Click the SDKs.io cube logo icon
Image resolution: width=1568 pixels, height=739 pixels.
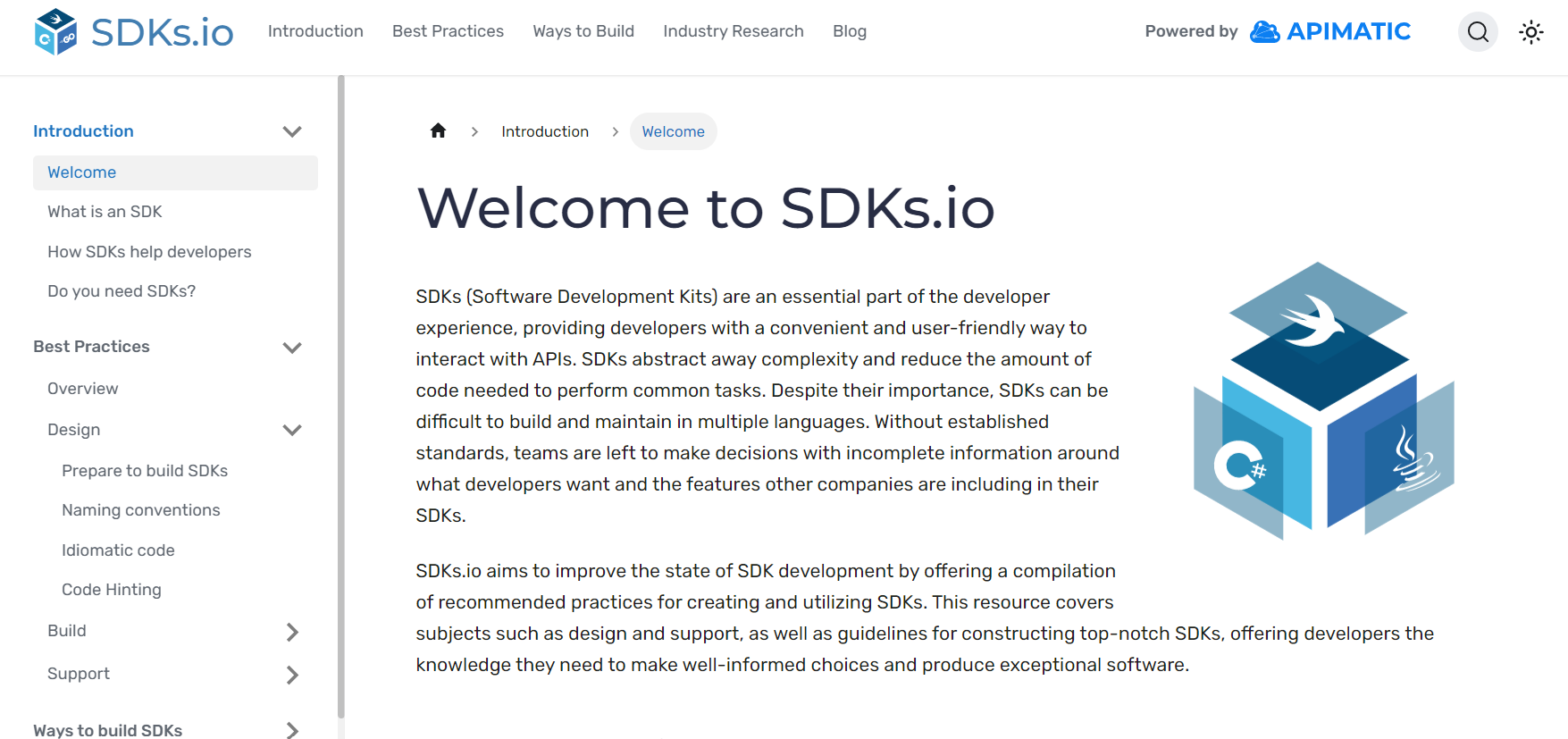55,32
